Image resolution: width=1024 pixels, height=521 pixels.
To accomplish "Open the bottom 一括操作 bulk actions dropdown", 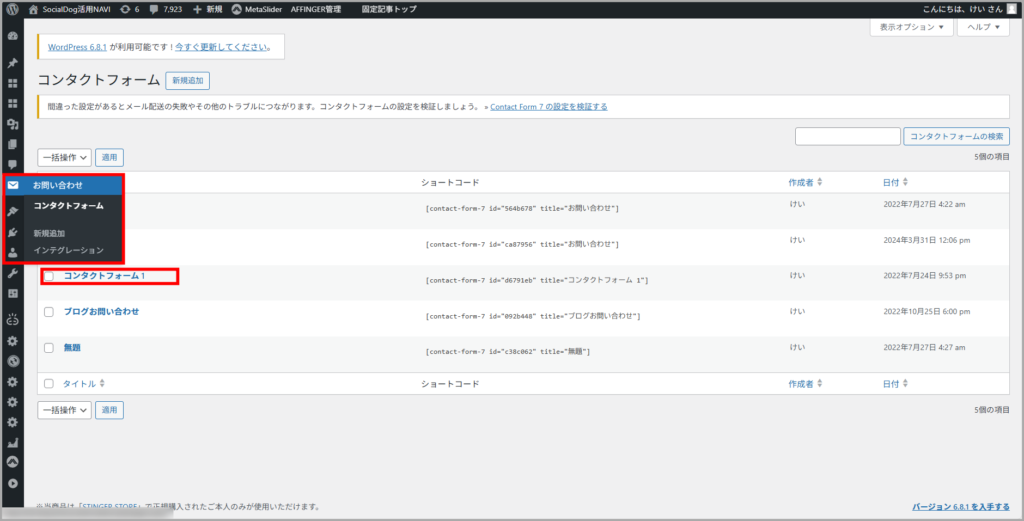I will pos(64,410).
